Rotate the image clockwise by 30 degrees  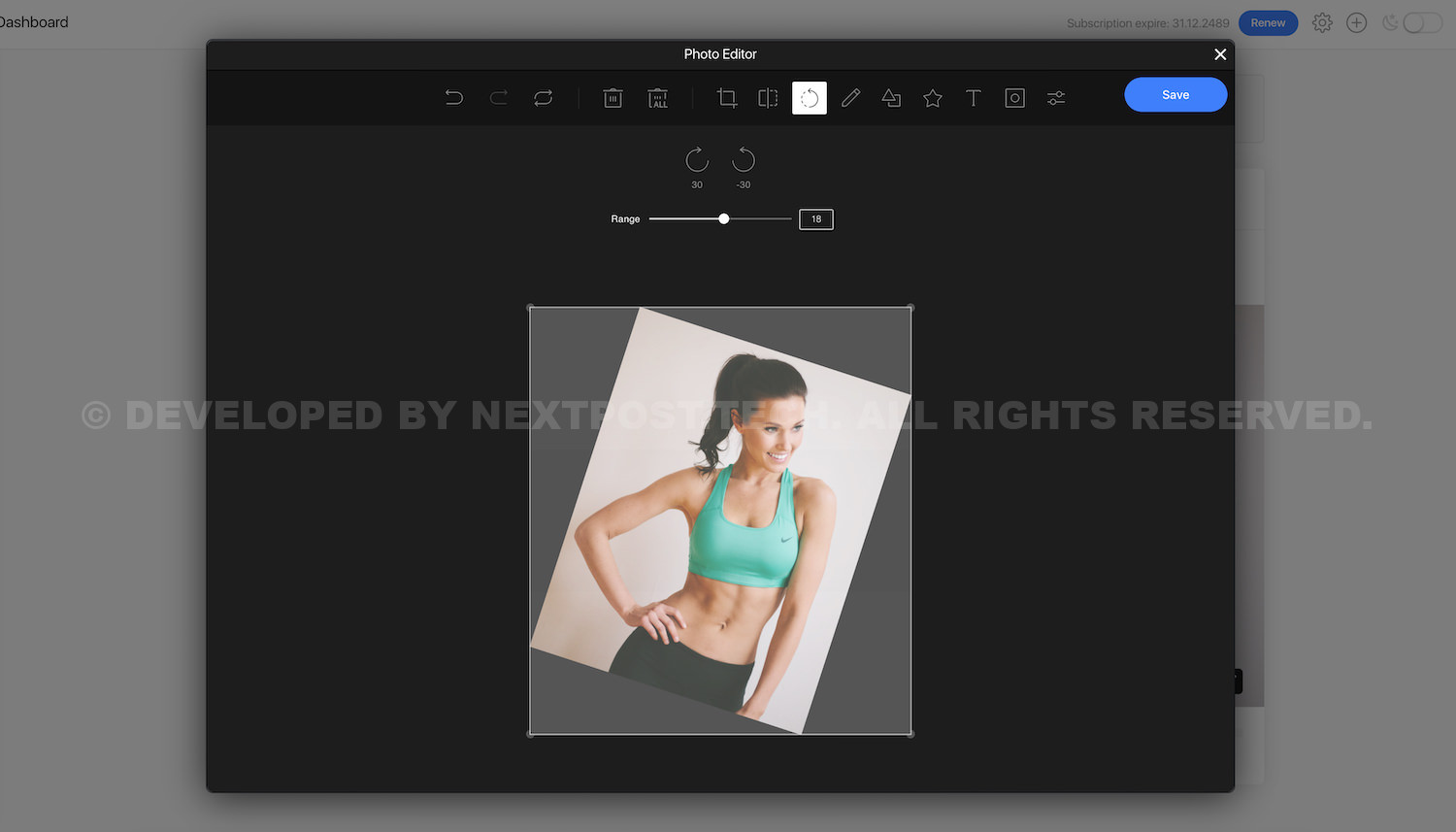(x=697, y=160)
